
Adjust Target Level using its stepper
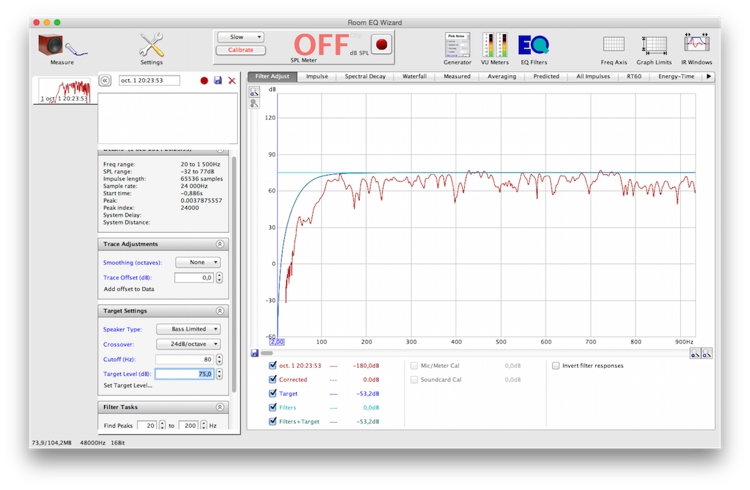(220, 374)
